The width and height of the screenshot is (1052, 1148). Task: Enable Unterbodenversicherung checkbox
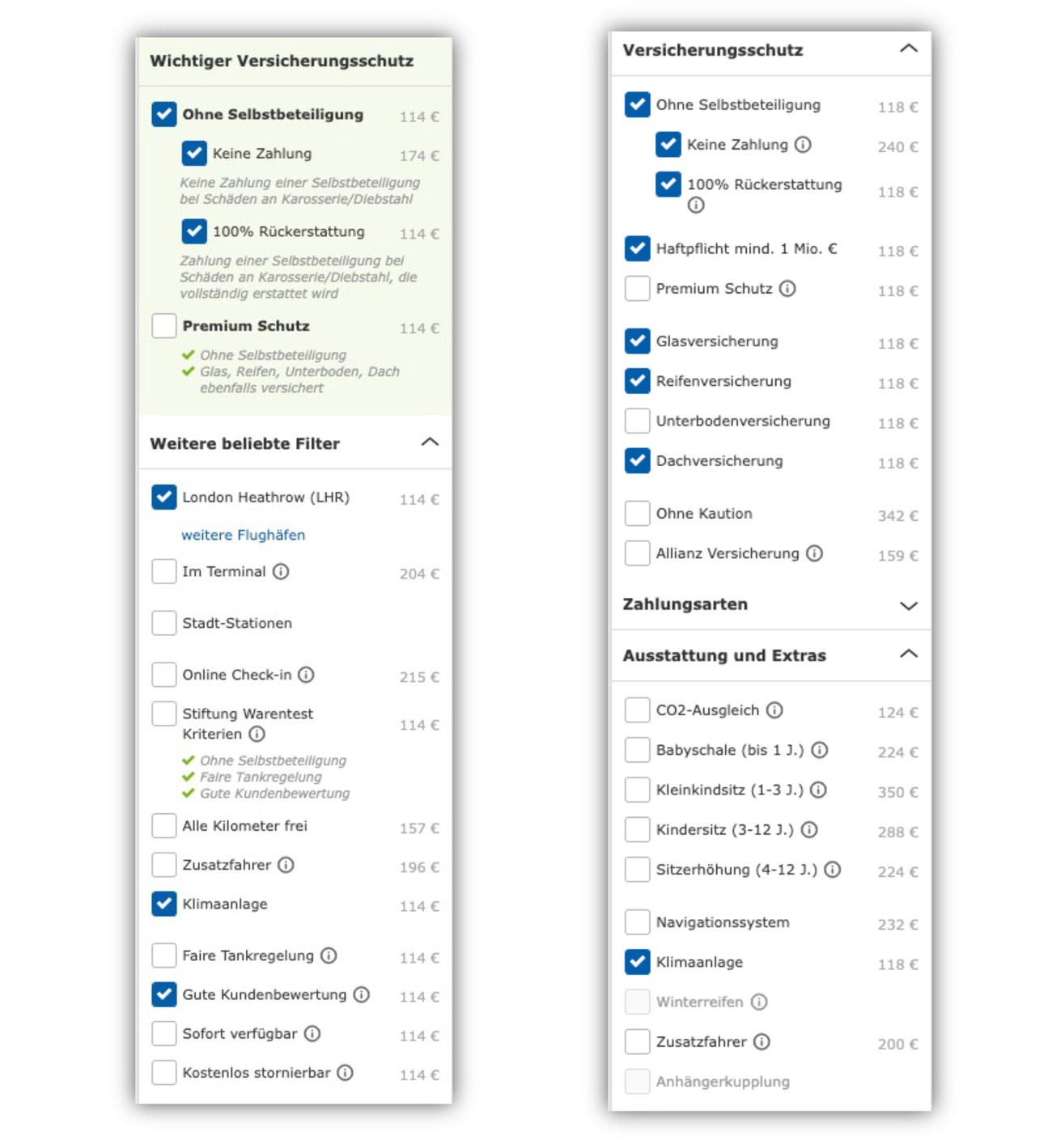pyautogui.click(x=638, y=421)
